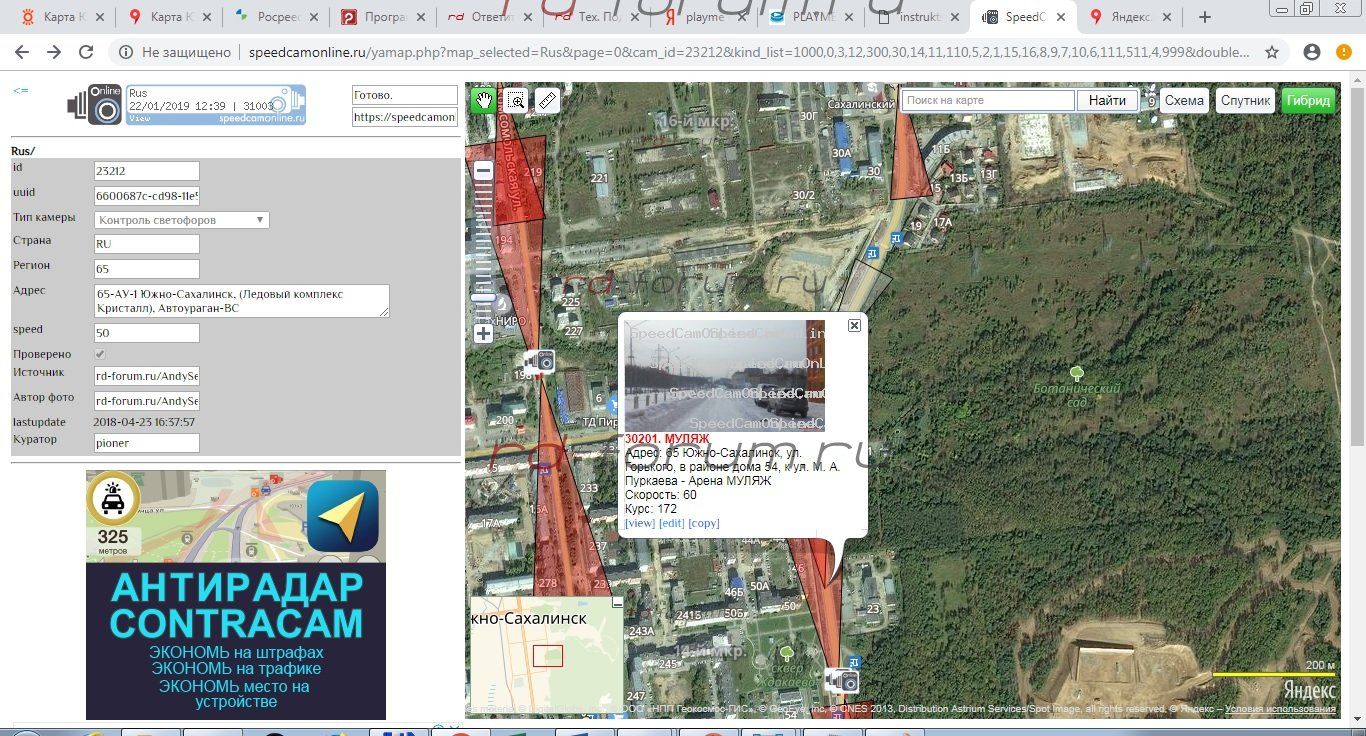Image resolution: width=1366 pixels, height=736 pixels.
Task: Click the SpeedCamOnline camera logo
Action: click(x=96, y=104)
